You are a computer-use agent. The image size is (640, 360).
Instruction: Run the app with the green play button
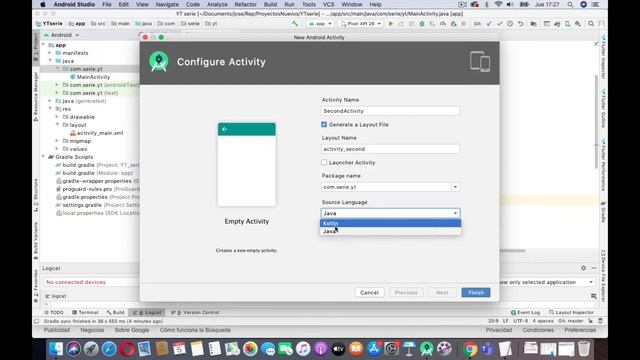click(x=391, y=24)
